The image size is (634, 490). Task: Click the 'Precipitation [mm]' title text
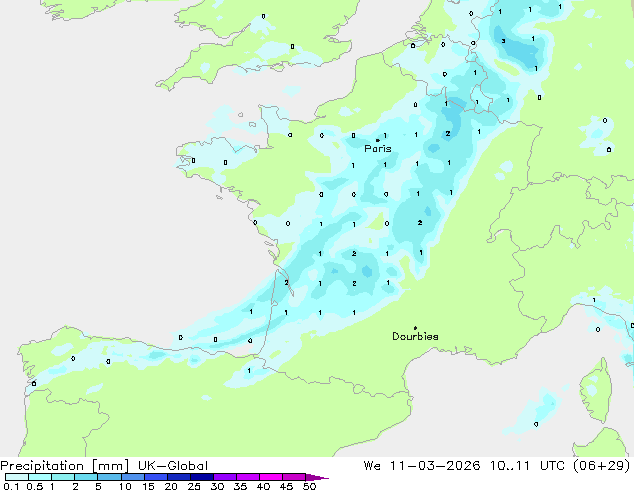pyautogui.click(x=64, y=466)
